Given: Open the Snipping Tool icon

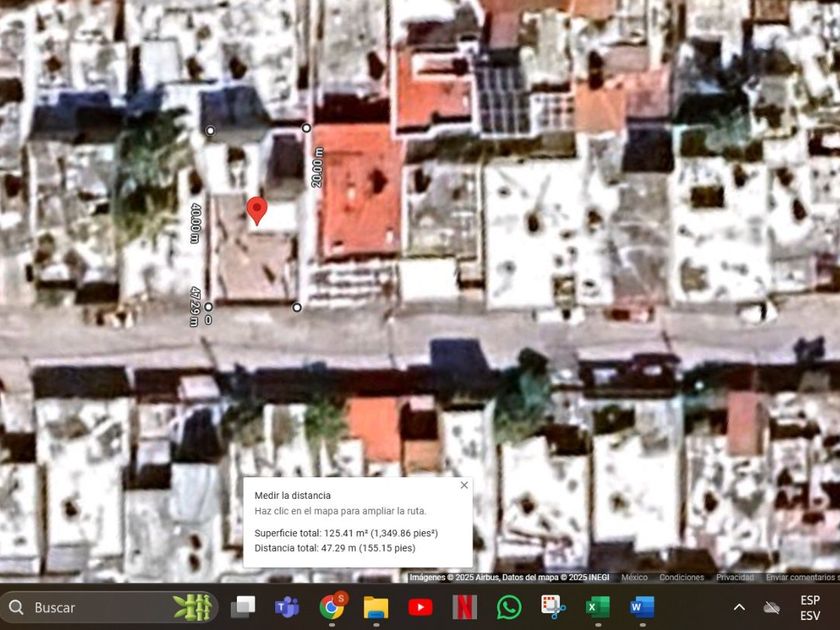Looking at the screenshot, I should click(553, 607).
